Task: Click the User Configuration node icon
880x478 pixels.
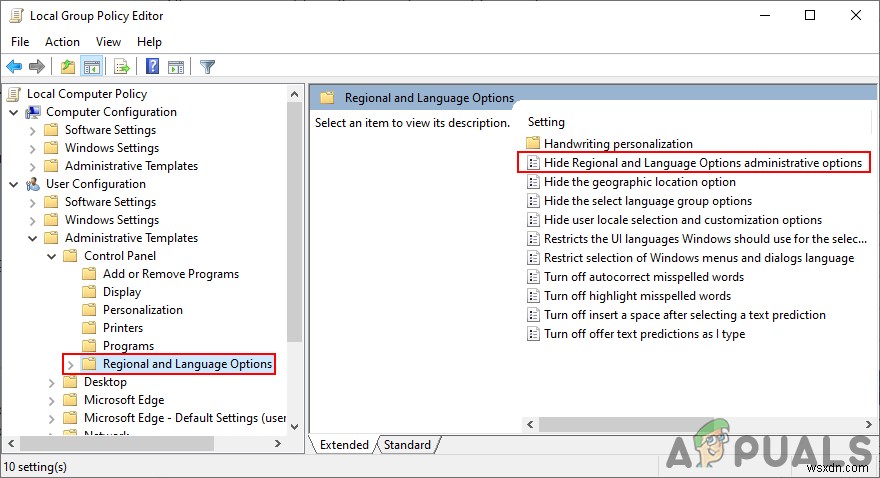Action: click(x=33, y=184)
